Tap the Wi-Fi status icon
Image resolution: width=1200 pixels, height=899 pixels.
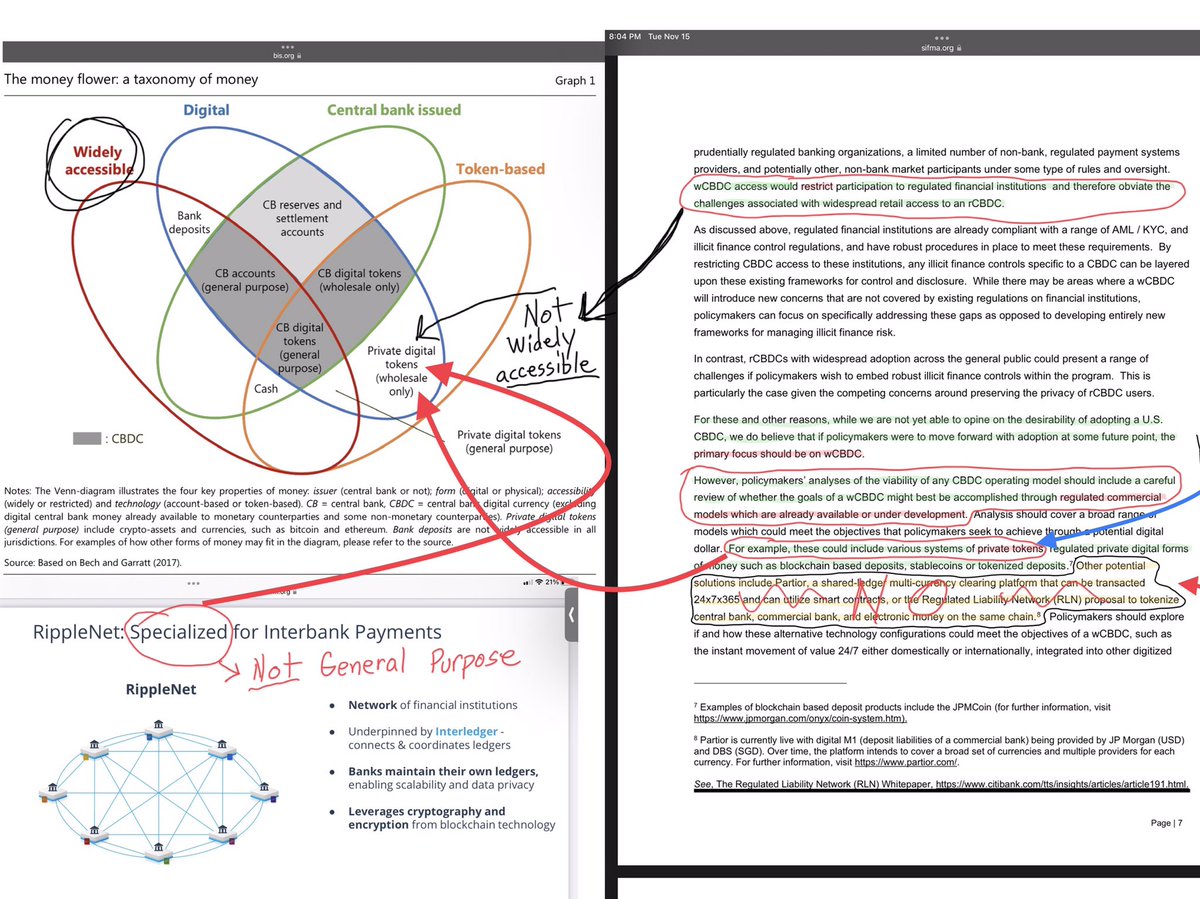point(539,582)
